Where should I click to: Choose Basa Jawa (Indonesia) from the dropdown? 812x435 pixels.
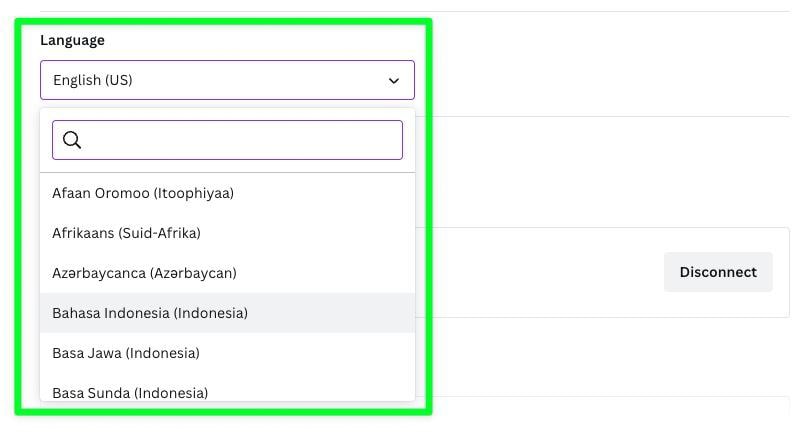click(227, 353)
